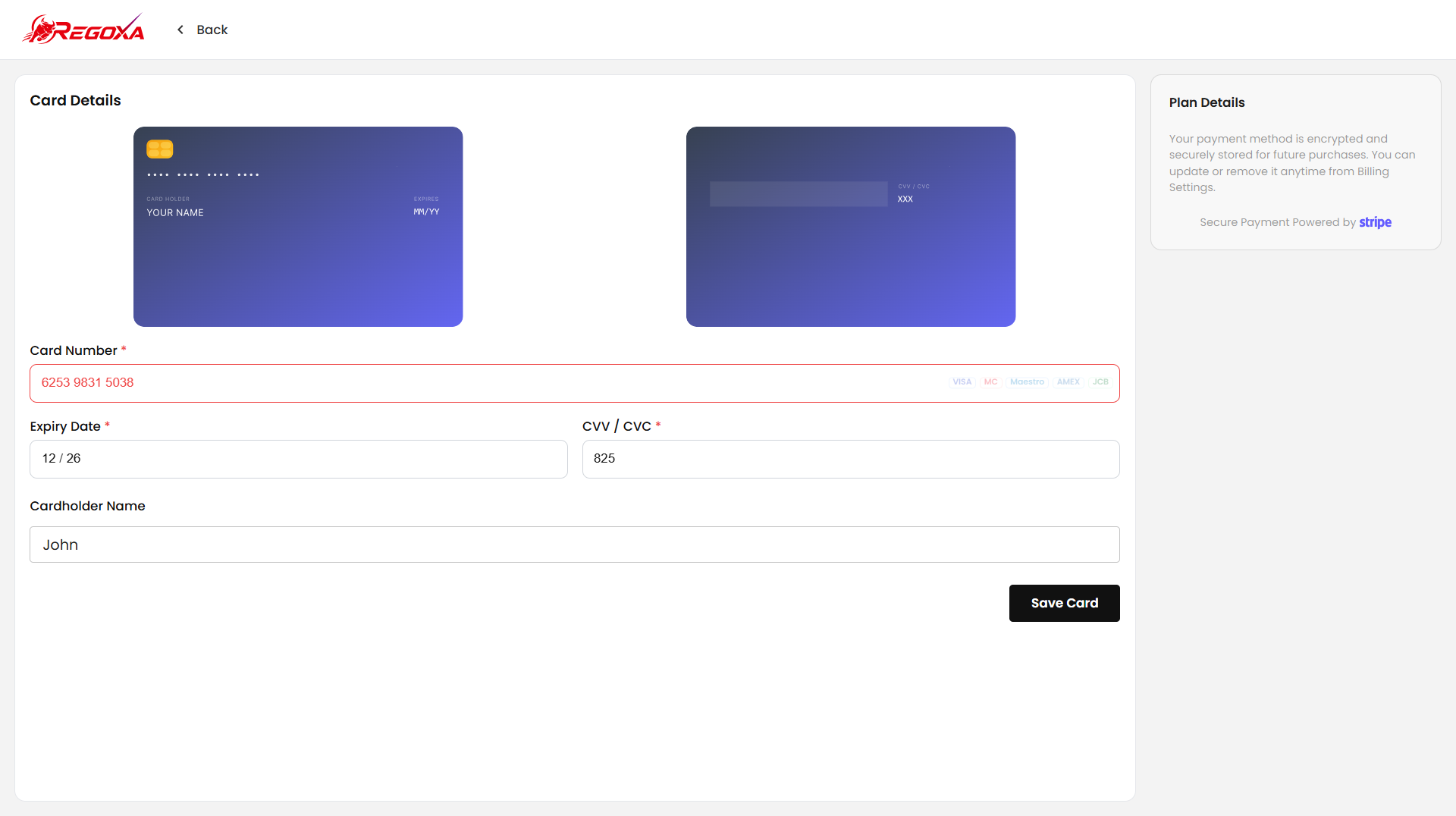Click the JCB card brand icon

(x=1100, y=382)
